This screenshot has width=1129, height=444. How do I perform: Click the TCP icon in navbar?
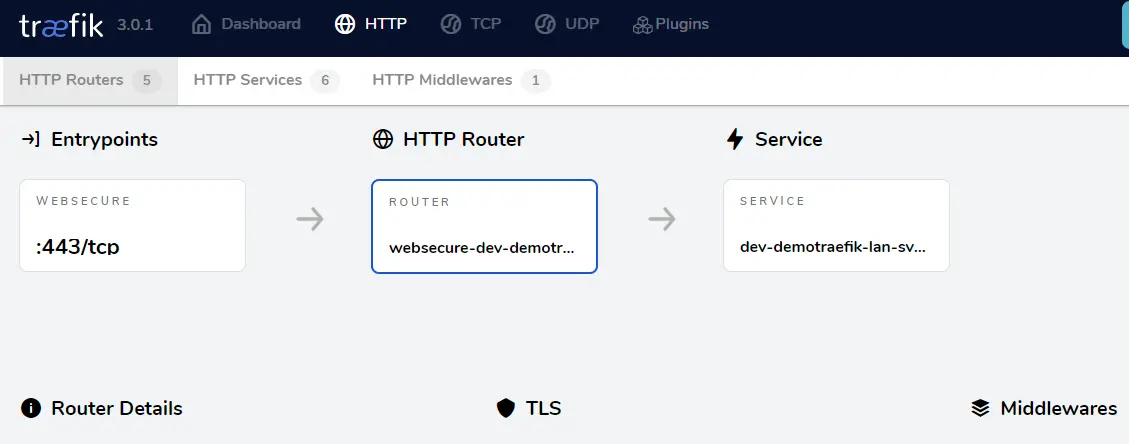[x=451, y=24]
